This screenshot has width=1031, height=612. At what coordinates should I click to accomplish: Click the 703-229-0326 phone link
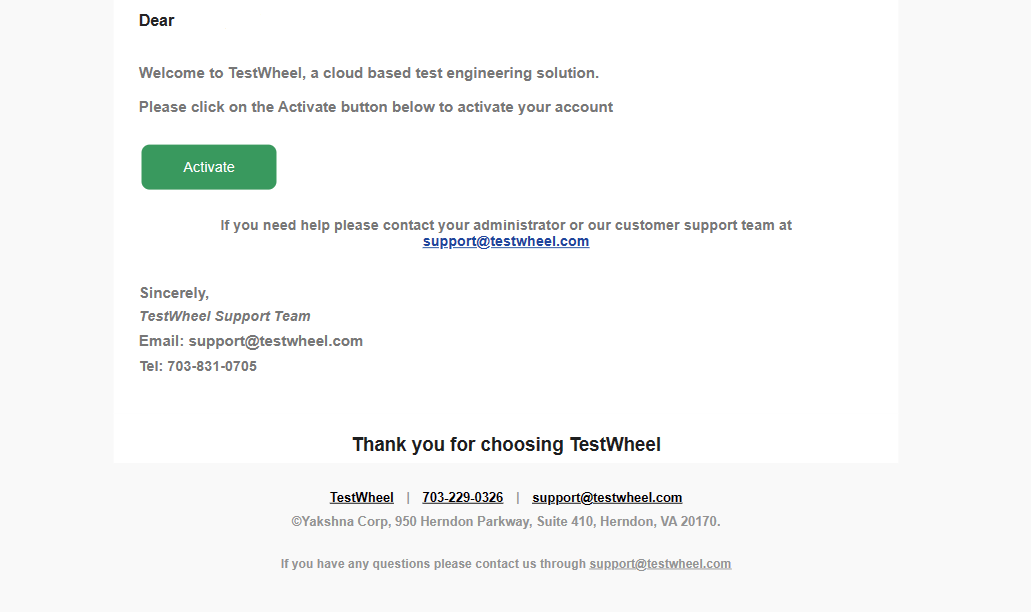[462, 497]
